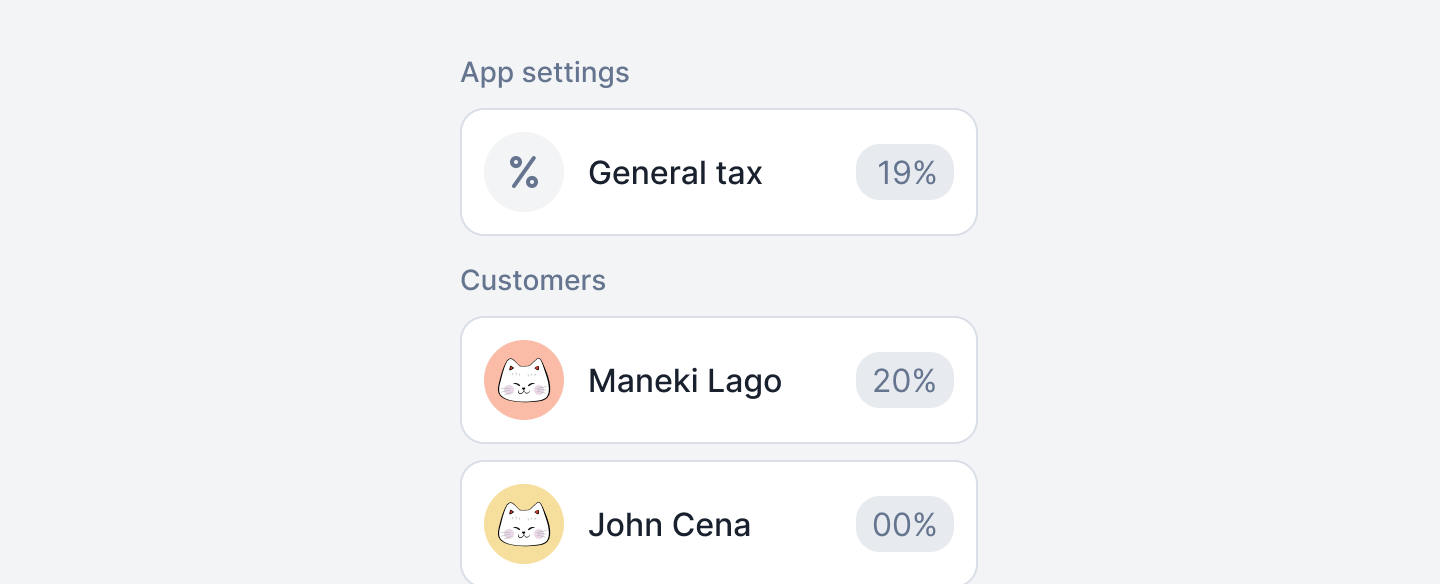
Task: Click the "Customers" section heading
Action: pyautogui.click(x=533, y=280)
